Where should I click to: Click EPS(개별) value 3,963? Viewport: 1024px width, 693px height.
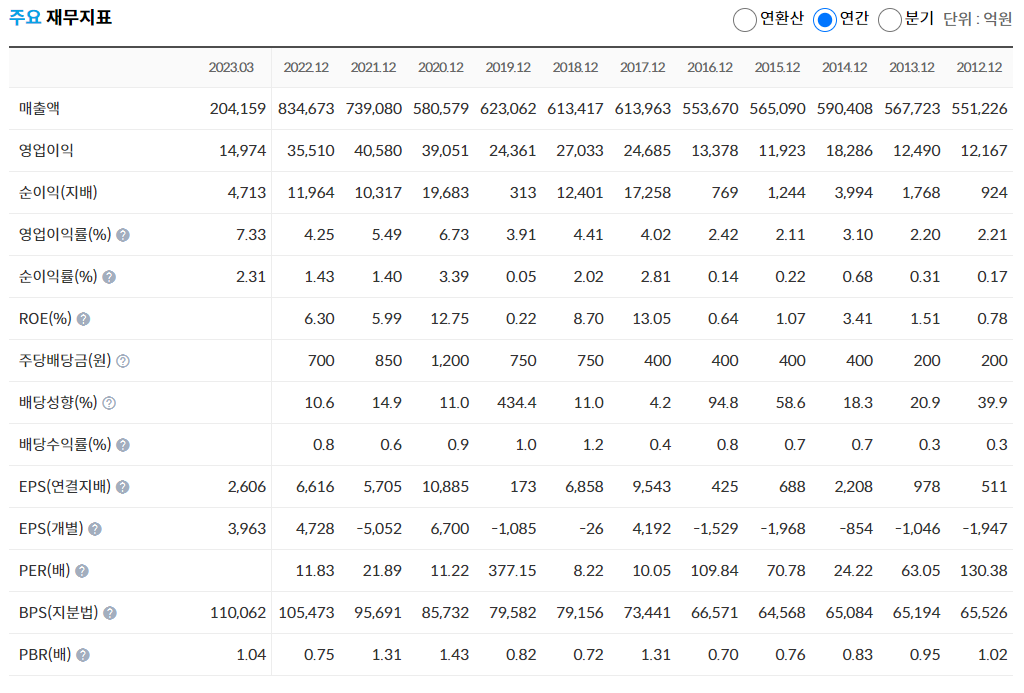pos(247,529)
